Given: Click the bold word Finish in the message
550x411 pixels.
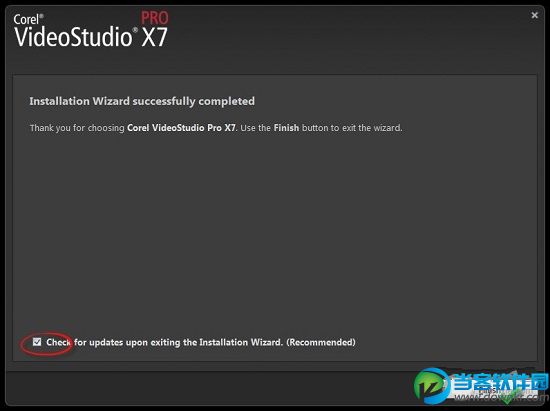Looking at the screenshot, I should [x=286, y=128].
